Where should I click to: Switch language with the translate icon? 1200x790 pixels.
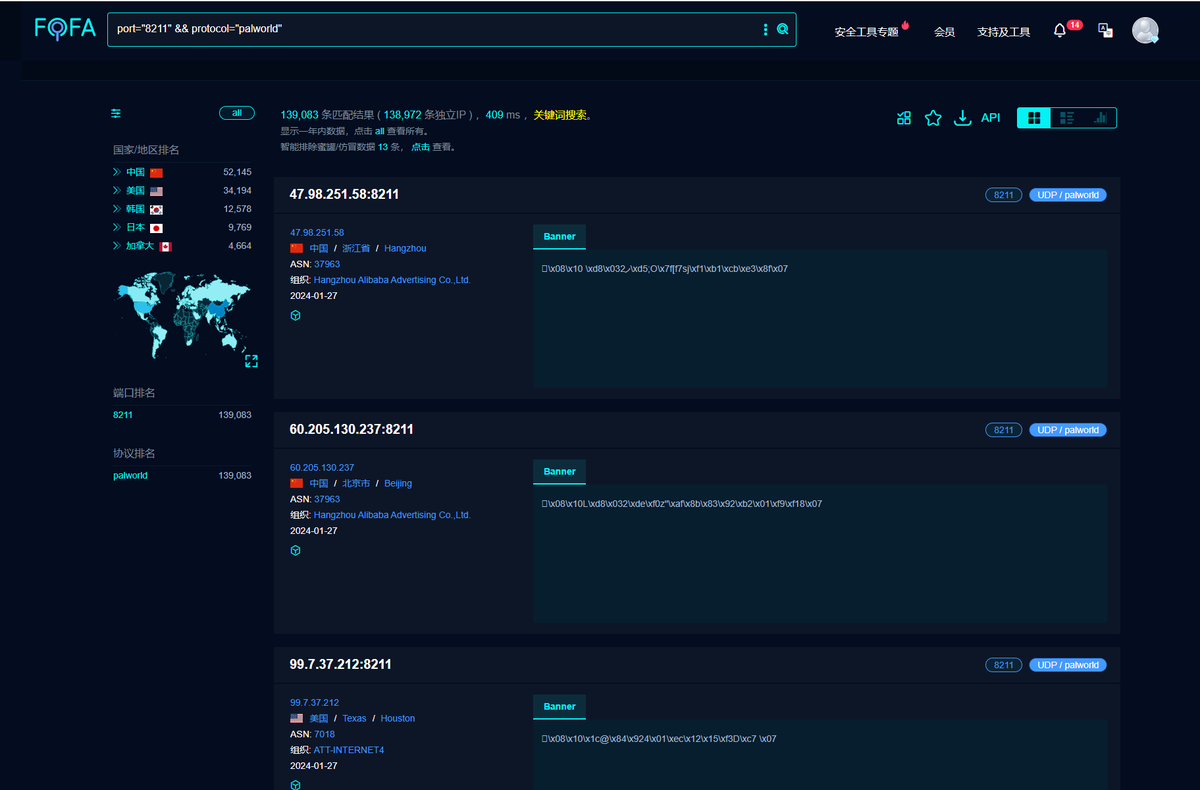[x=1105, y=31]
